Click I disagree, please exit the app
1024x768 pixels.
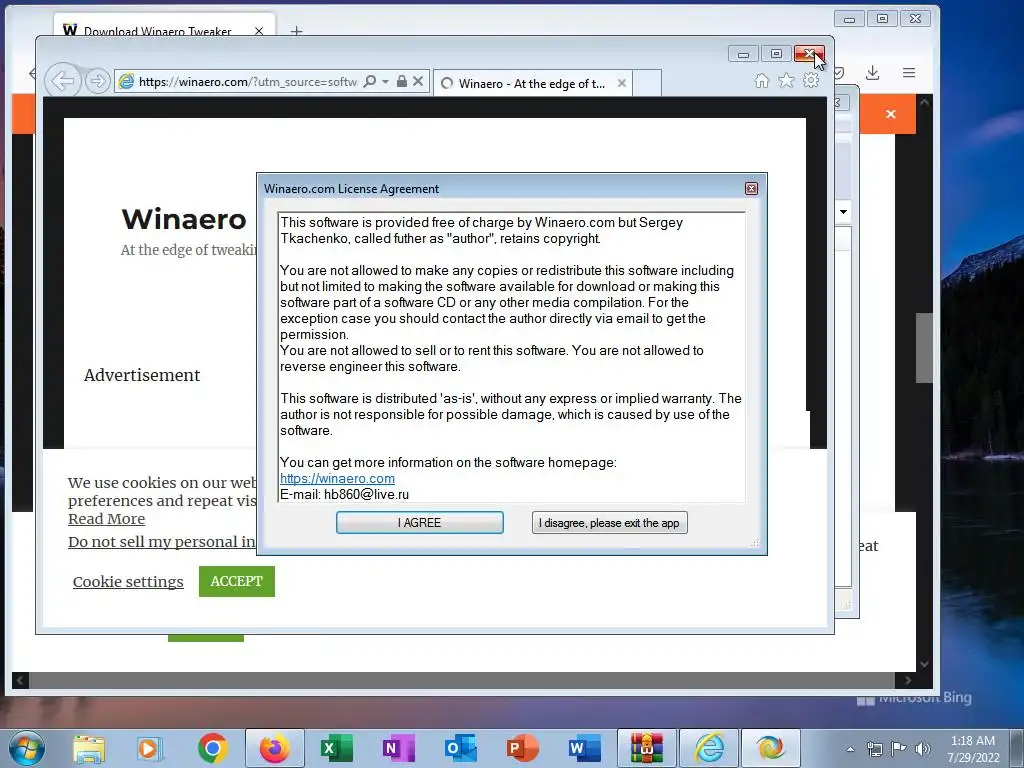tap(609, 522)
